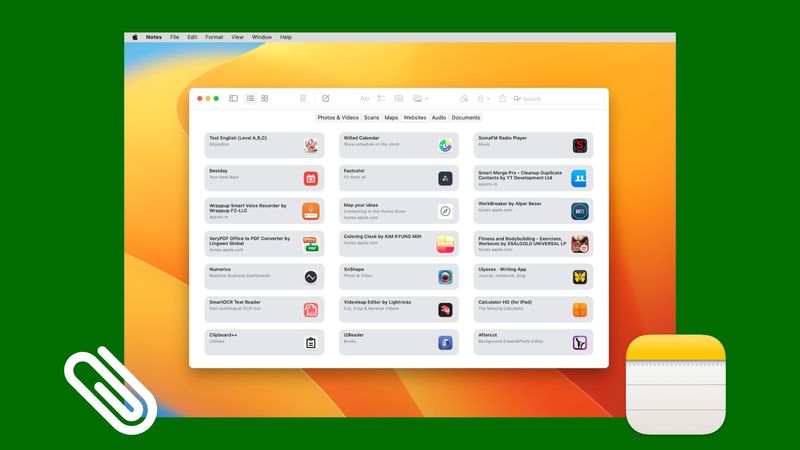
Task: Click the Ulysses butterfly icon
Action: tap(580, 277)
